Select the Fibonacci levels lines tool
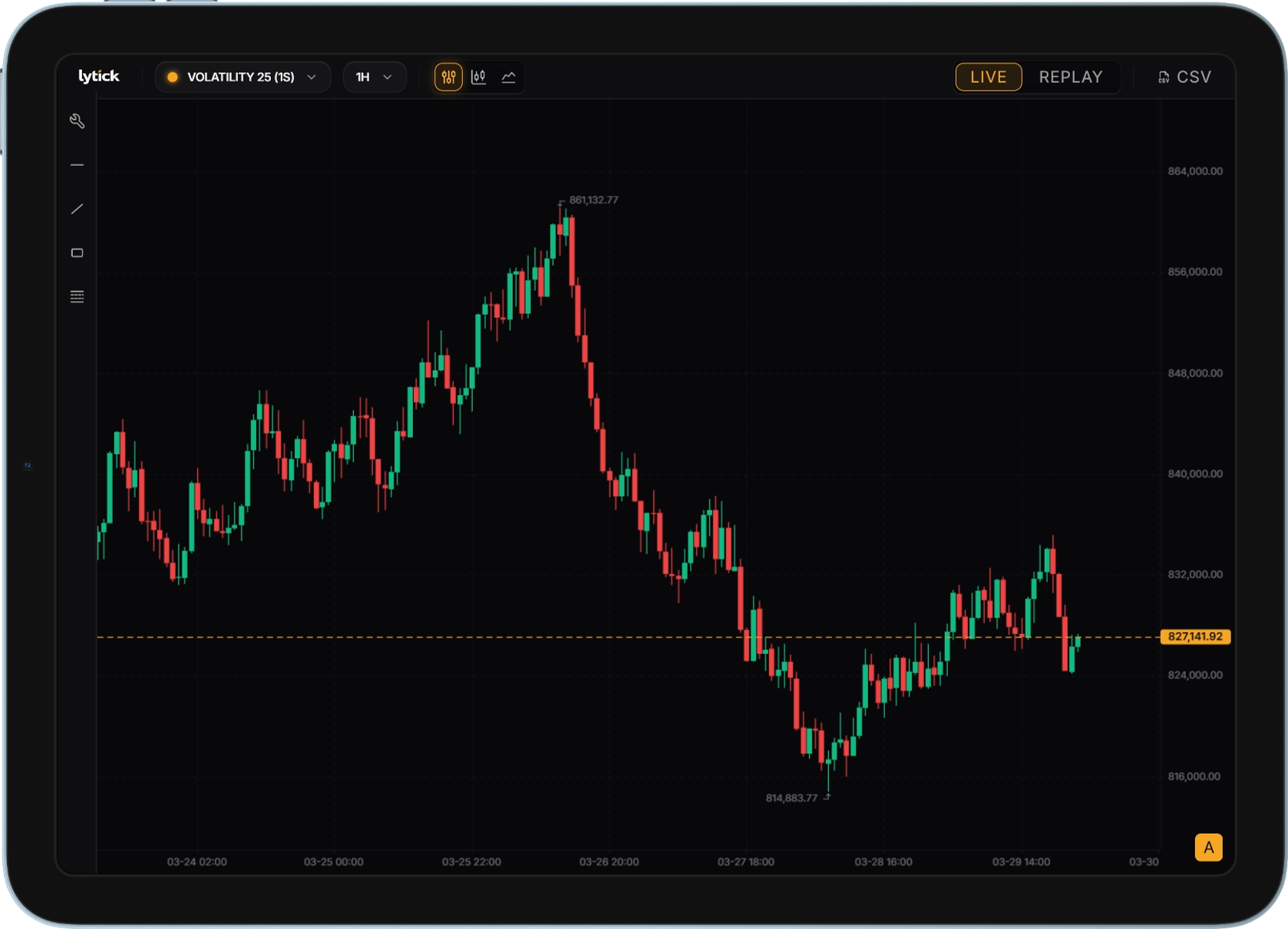The width and height of the screenshot is (1288, 929). [x=77, y=297]
